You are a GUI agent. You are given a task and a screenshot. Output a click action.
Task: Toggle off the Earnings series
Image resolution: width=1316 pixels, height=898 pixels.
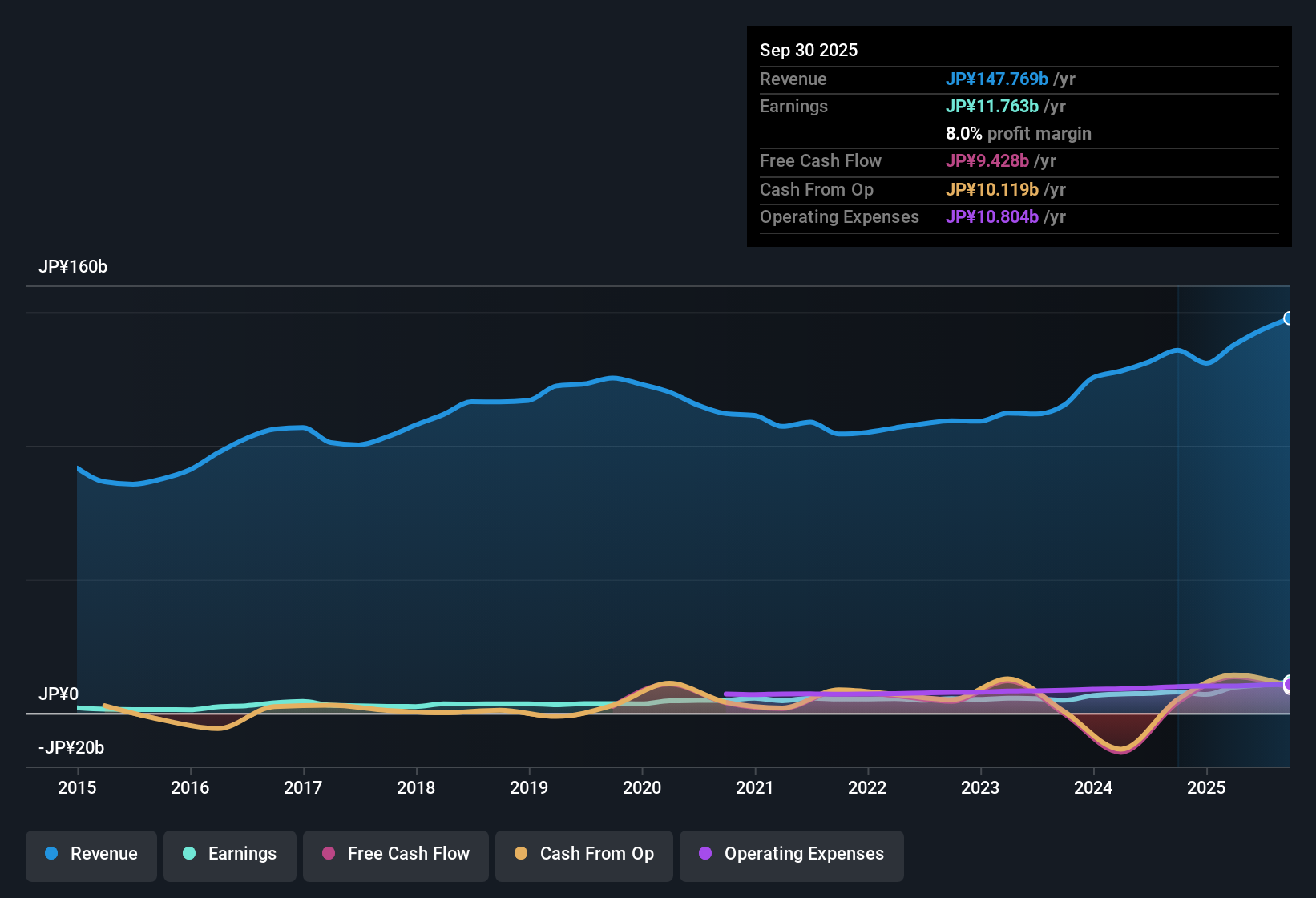[x=229, y=854]
